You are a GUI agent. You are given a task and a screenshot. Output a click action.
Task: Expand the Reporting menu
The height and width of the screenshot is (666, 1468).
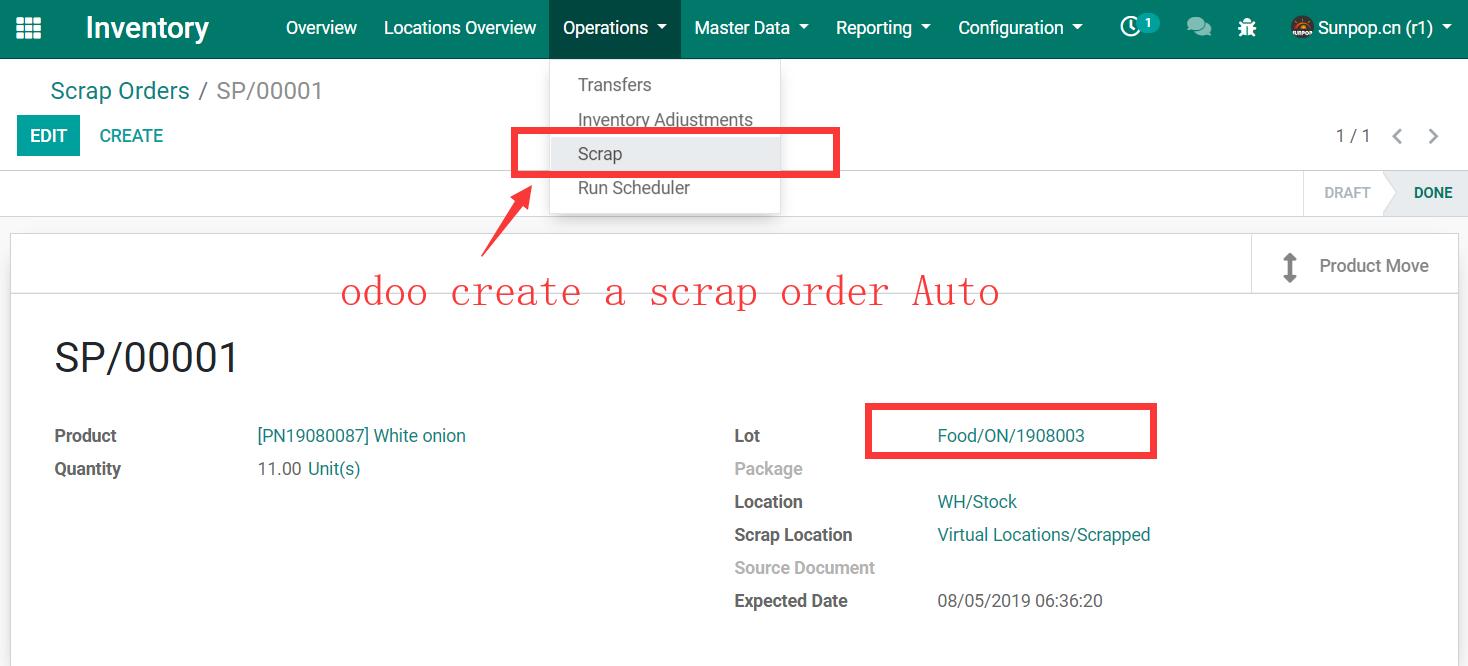click(883, 28)
